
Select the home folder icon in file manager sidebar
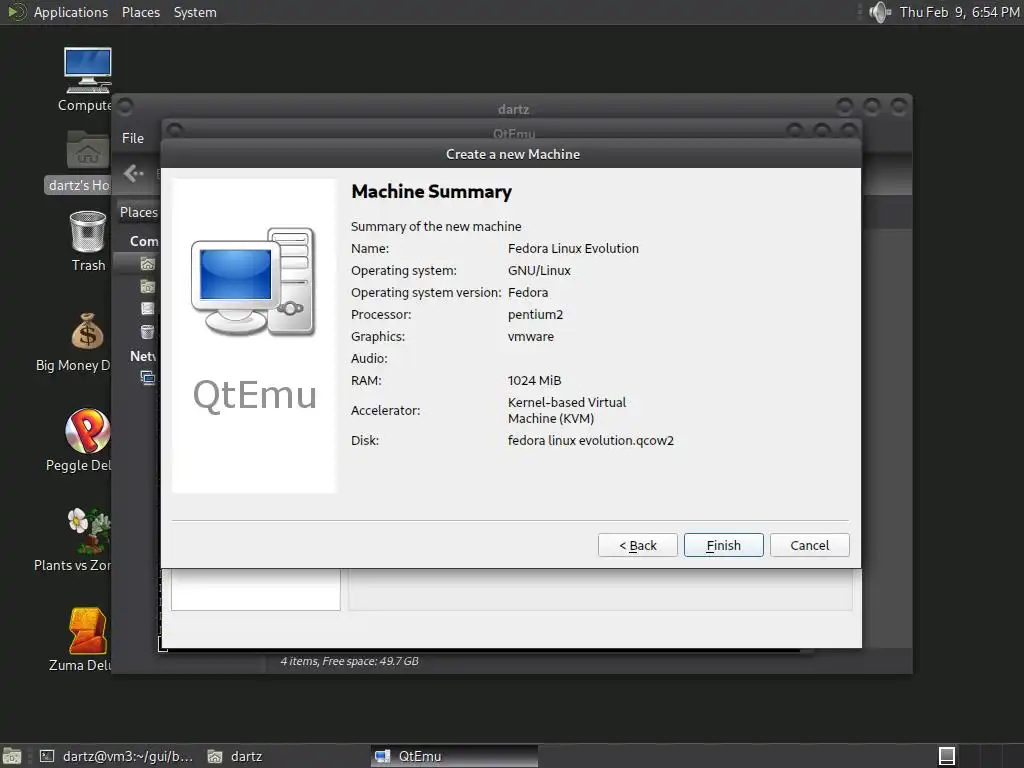148,264
